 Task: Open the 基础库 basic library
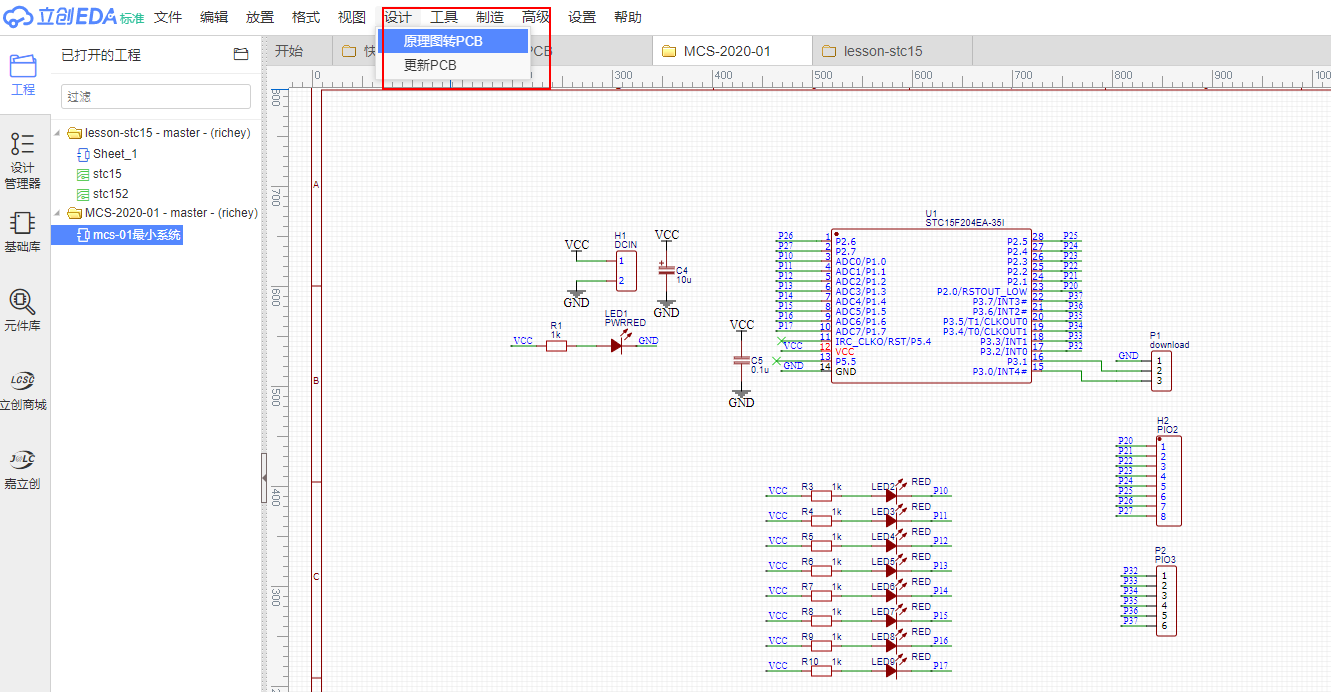[22, 231]
